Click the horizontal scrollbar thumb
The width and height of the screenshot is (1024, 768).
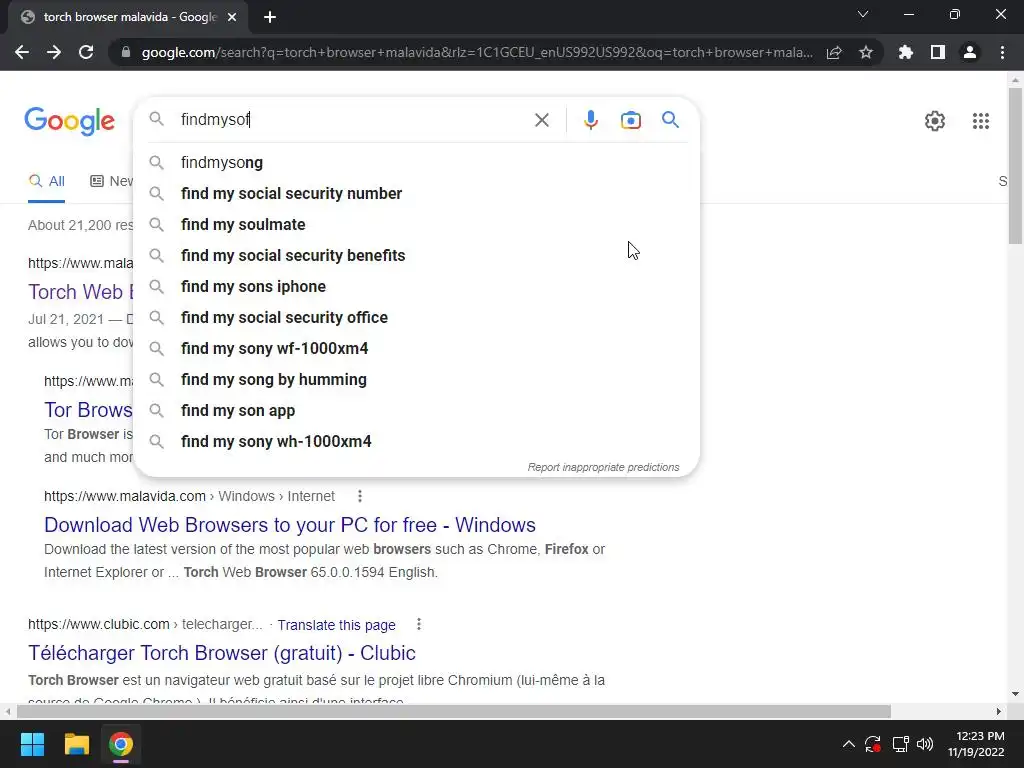(x=453, y=712)
